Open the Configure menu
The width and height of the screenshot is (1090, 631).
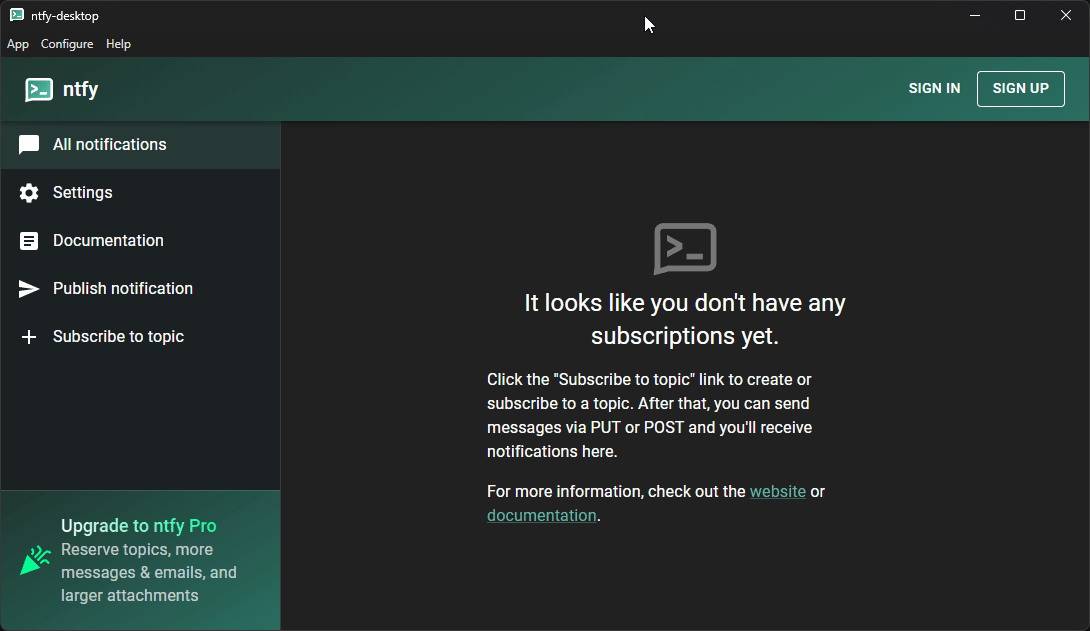[67, 44]
